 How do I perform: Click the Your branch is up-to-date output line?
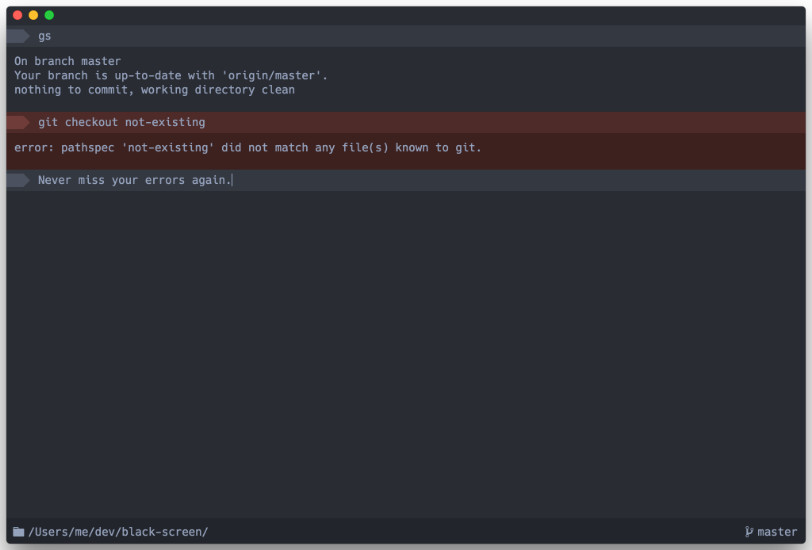pyautogui.click(x=171, y=76)
